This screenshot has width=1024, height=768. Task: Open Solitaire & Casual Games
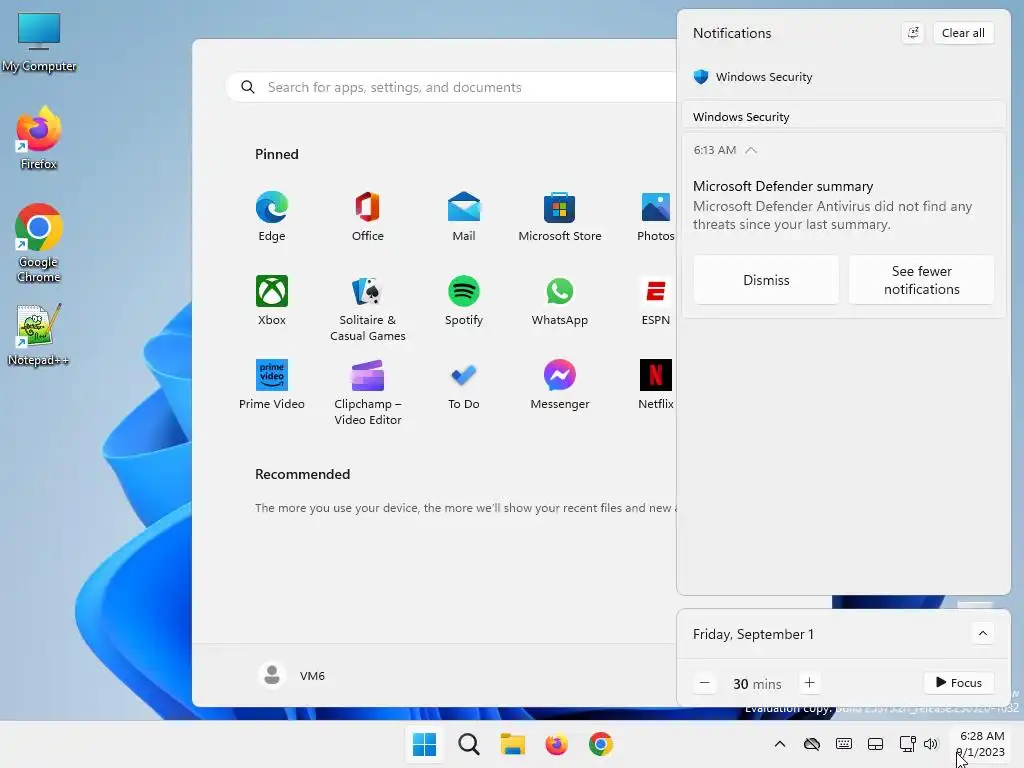click(368, 308)
